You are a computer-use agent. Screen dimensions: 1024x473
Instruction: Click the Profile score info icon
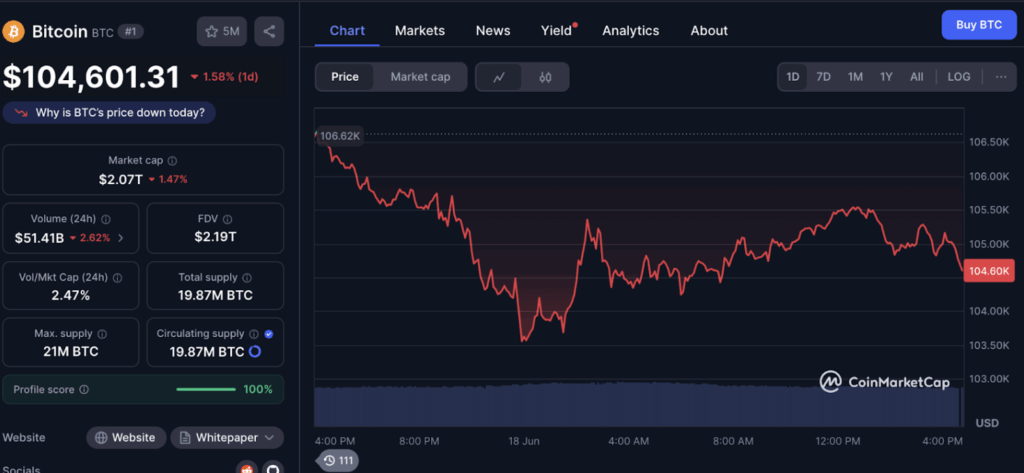click(84, 389)
